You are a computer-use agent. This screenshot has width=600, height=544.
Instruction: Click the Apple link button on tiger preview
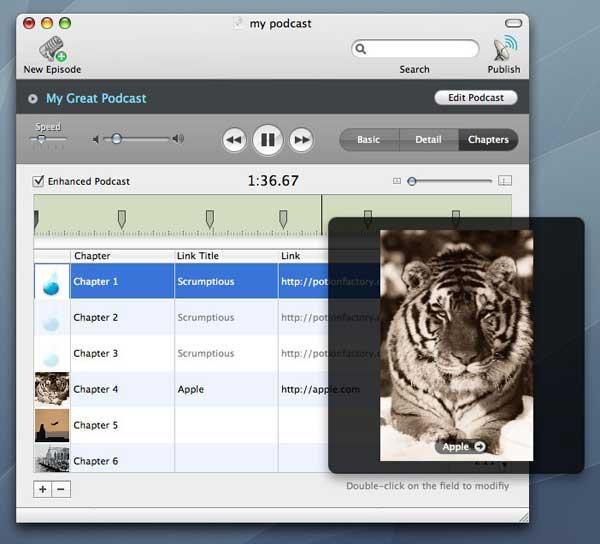[463, 446]
